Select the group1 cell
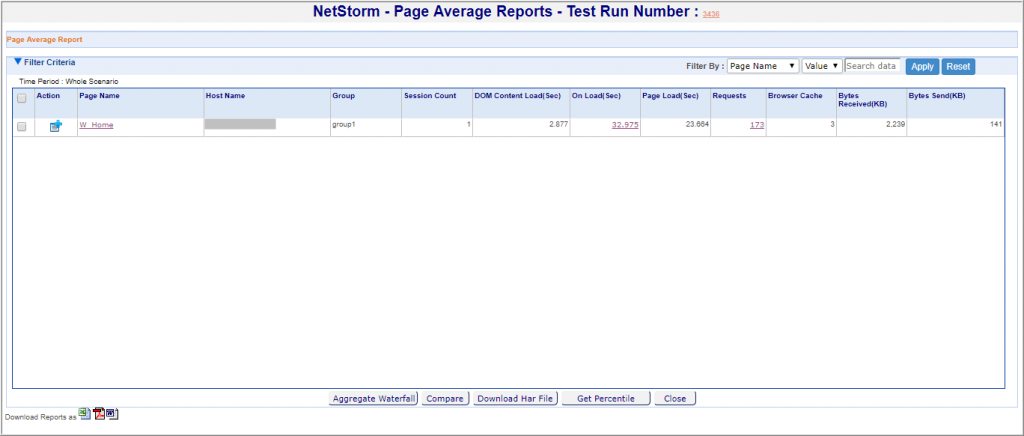 coord(344,124)
